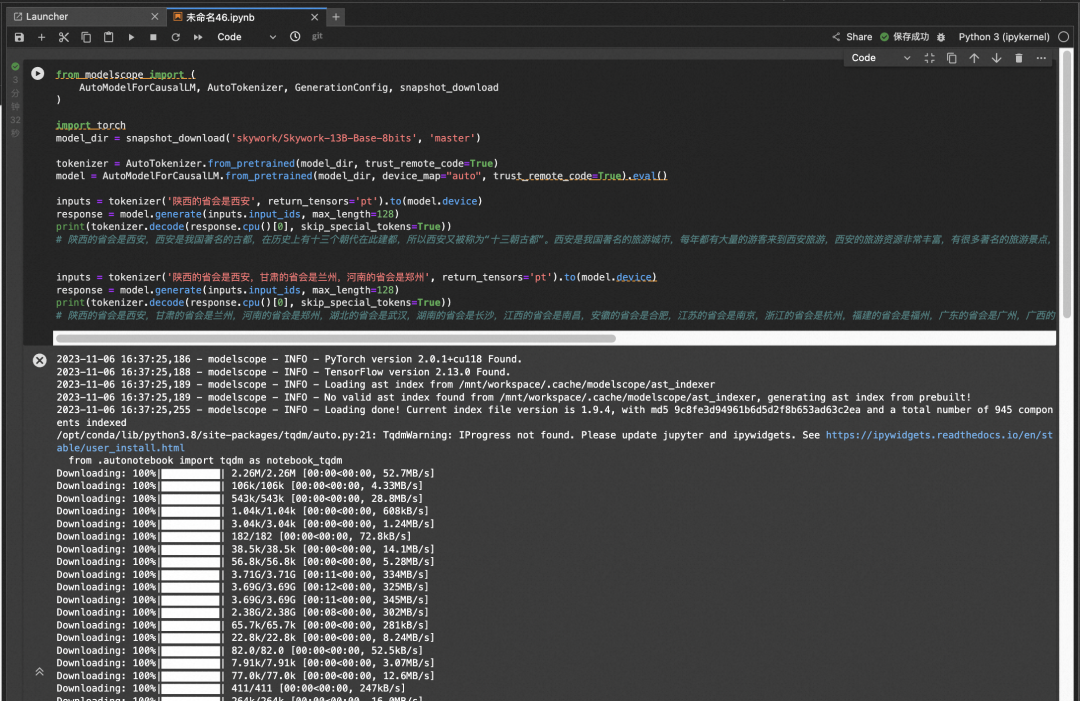Screen dimensions: 1080x701
Task: Open the main toolbar Code cell type dropdown
Action: point(246,37)
